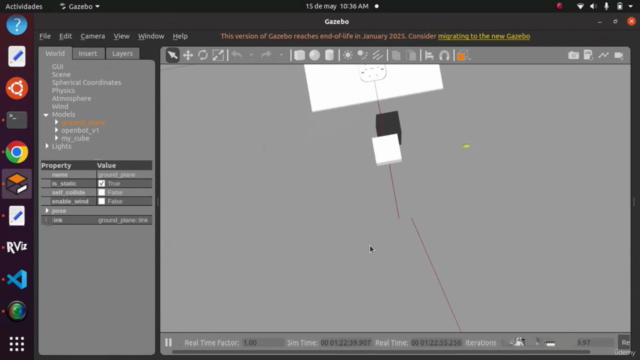
Task: Select Physics in the world tree
Action: (63, 91)
